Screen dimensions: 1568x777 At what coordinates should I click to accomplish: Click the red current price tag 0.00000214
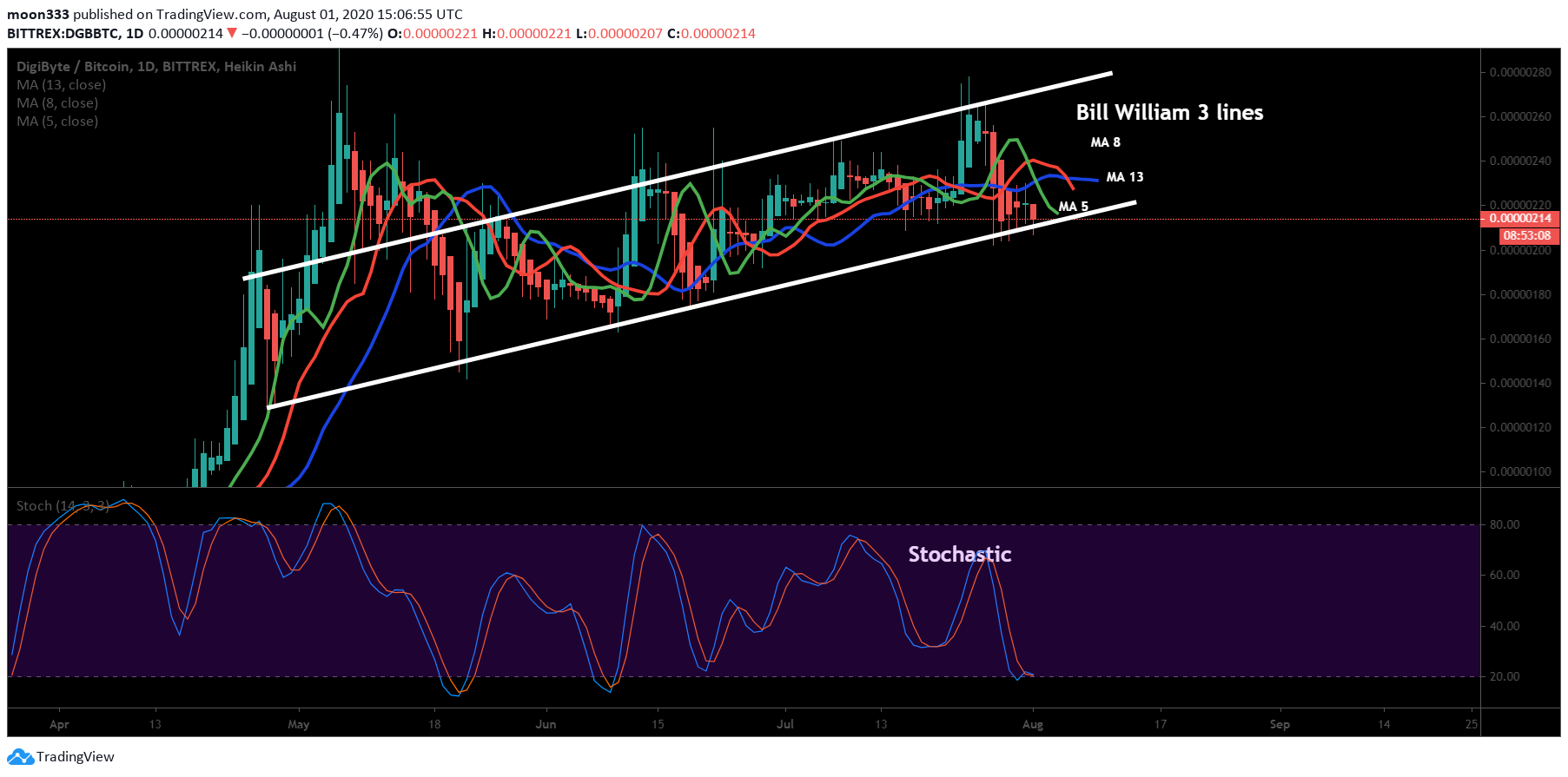(x=1520, y=219)
